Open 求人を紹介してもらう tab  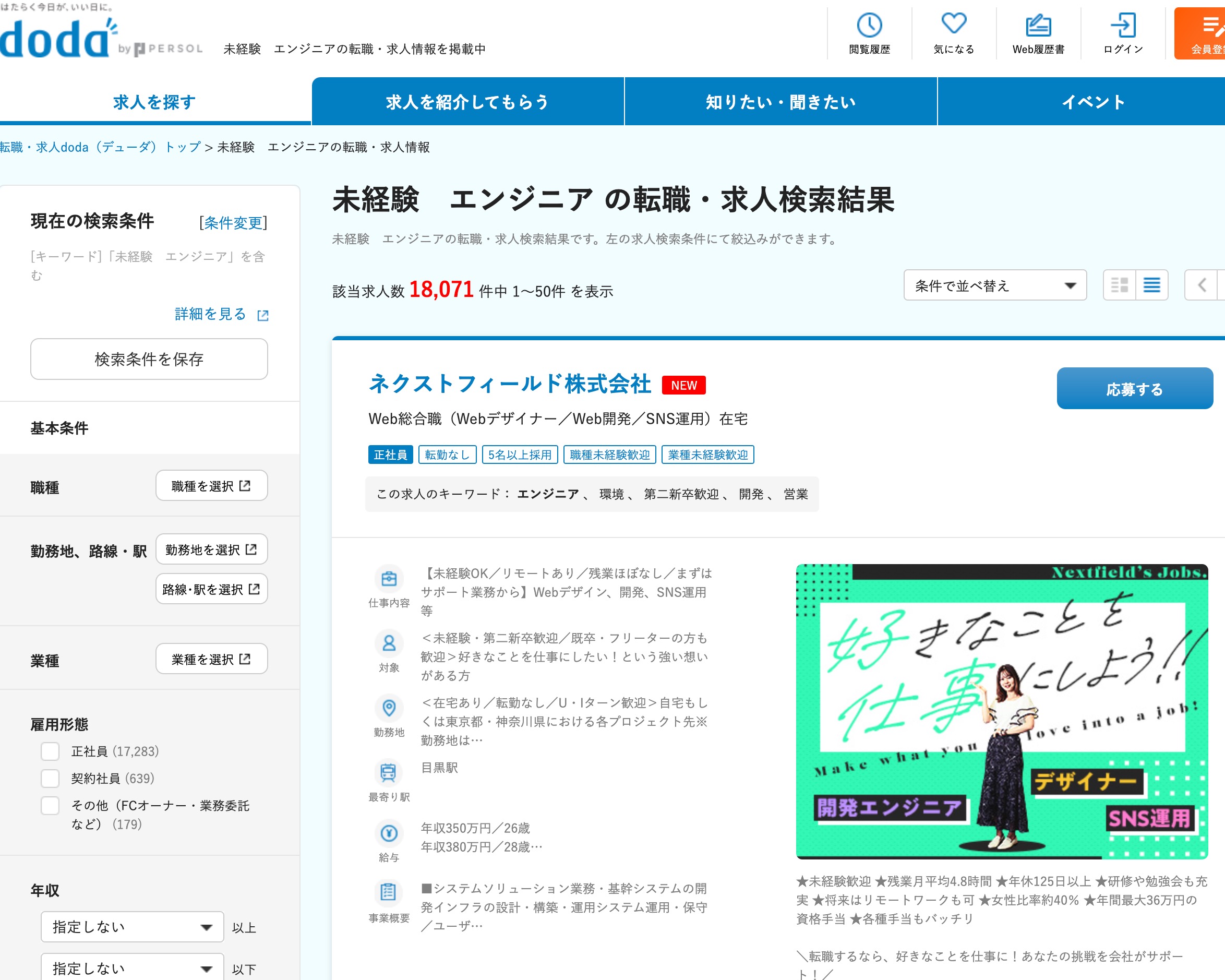pyautogui.click(x=467, y=102)
